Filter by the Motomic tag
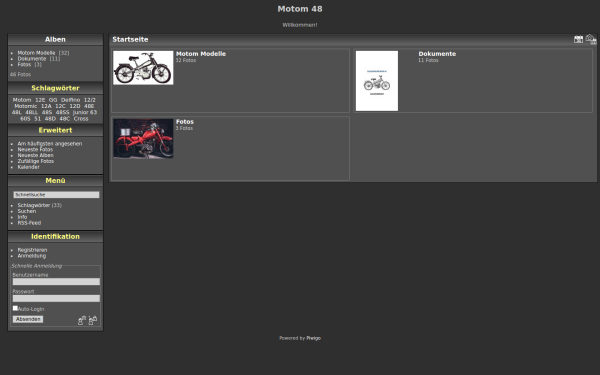The height and width of the screenshot is (375, 600). tap(26, 106)
